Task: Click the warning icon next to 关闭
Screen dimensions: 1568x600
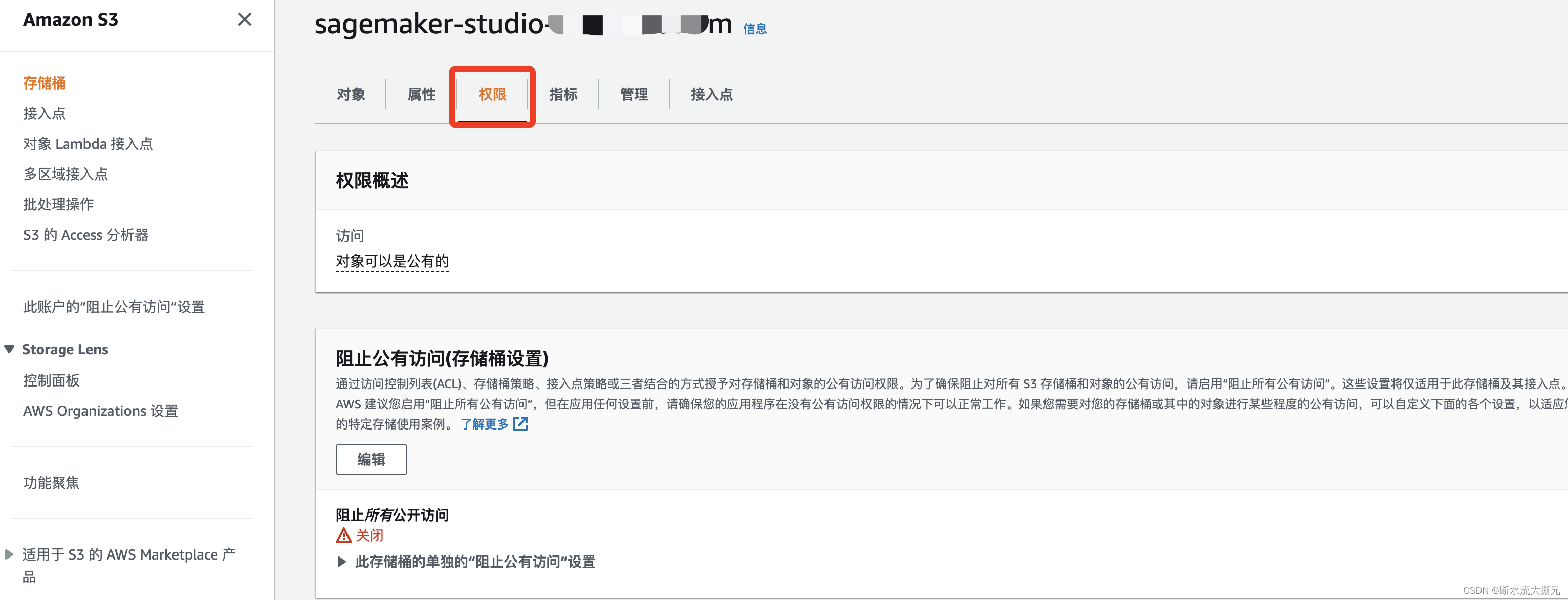Action: 344,535
